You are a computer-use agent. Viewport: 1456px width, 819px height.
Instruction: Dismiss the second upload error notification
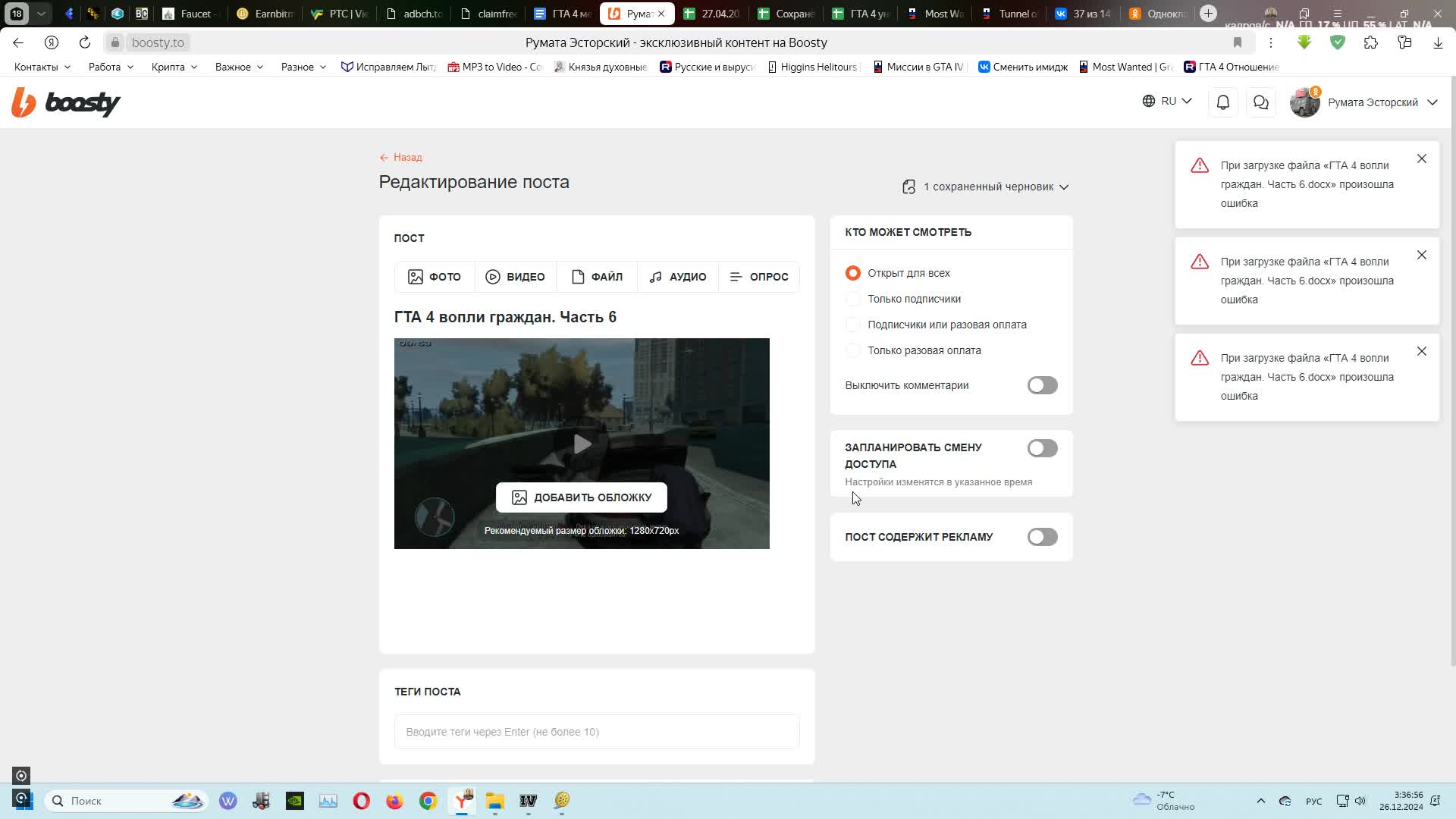(1422, 255)
